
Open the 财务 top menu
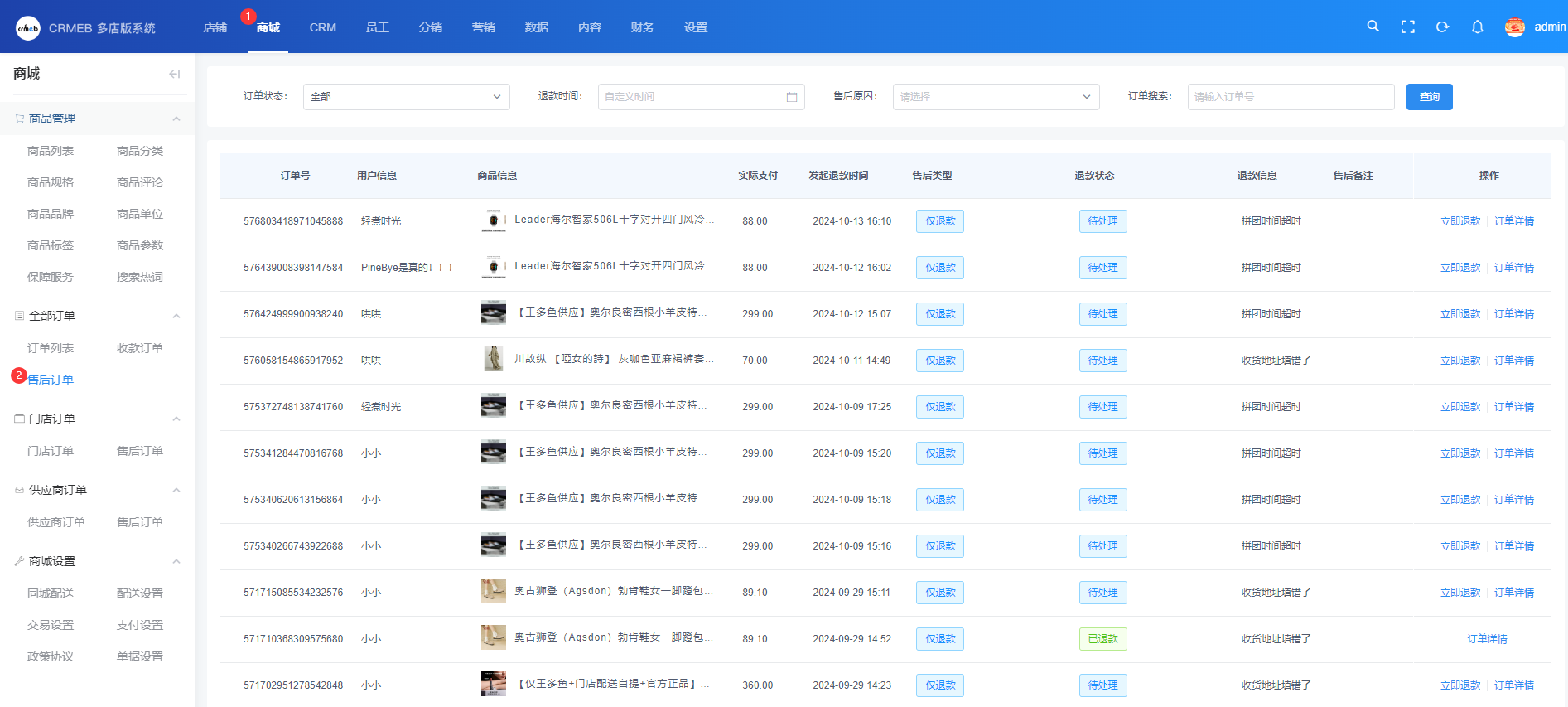(642, 27)
